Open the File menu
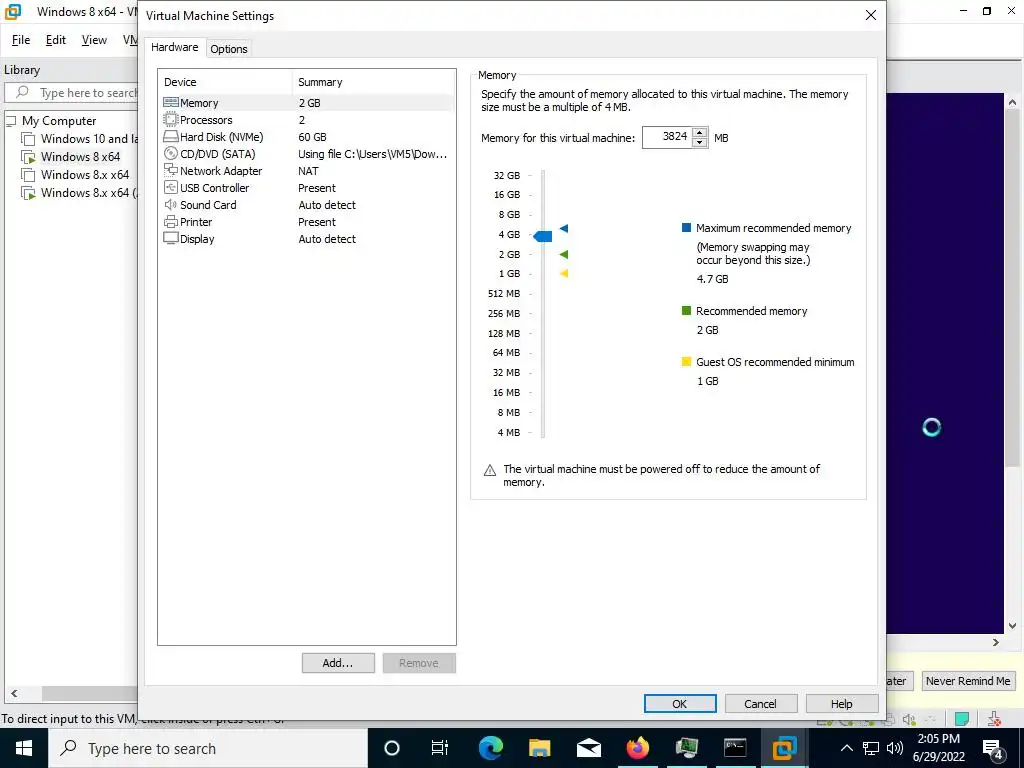The image size is (1024, 768). click(x=21, y=40)
